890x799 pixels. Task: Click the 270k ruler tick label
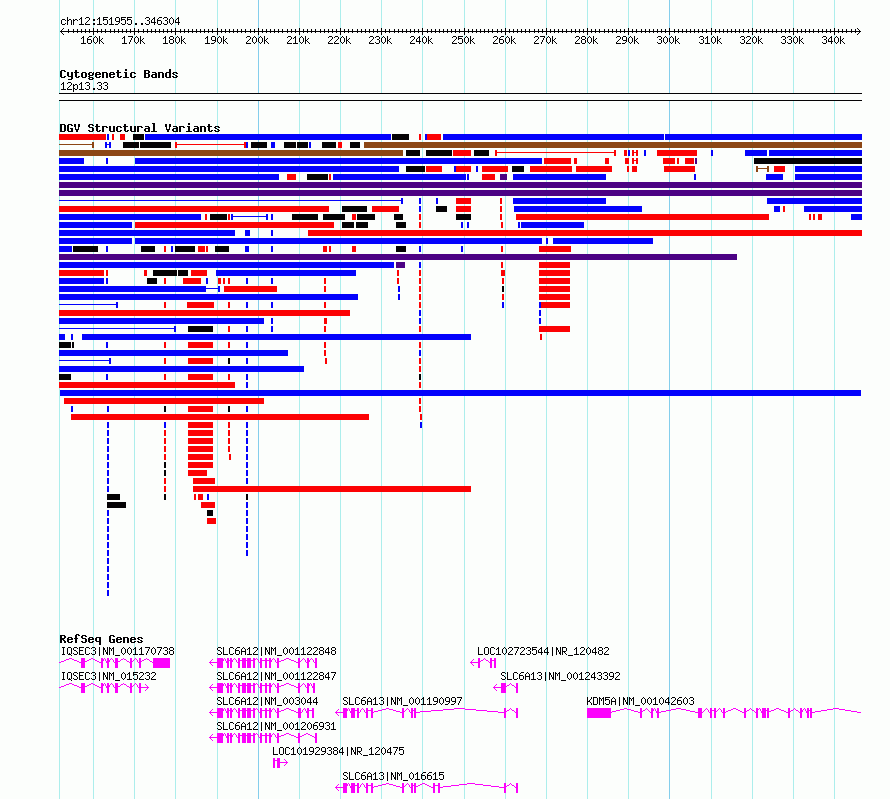click(545, 40)
